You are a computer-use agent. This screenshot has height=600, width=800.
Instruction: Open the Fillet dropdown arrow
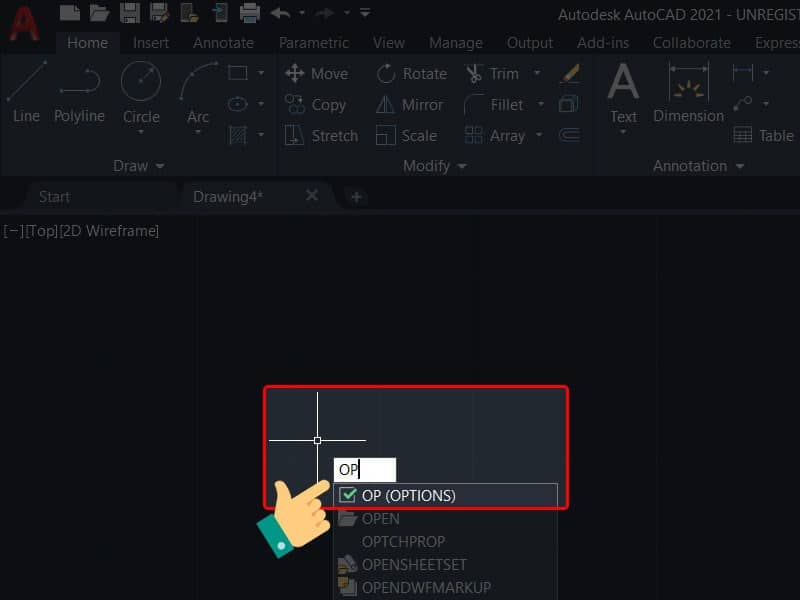(x=541, y=104)
